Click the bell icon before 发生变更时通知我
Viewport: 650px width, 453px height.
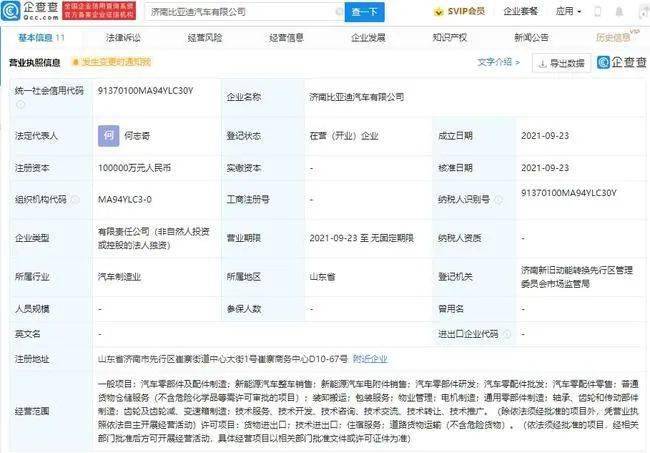(75, 62)
